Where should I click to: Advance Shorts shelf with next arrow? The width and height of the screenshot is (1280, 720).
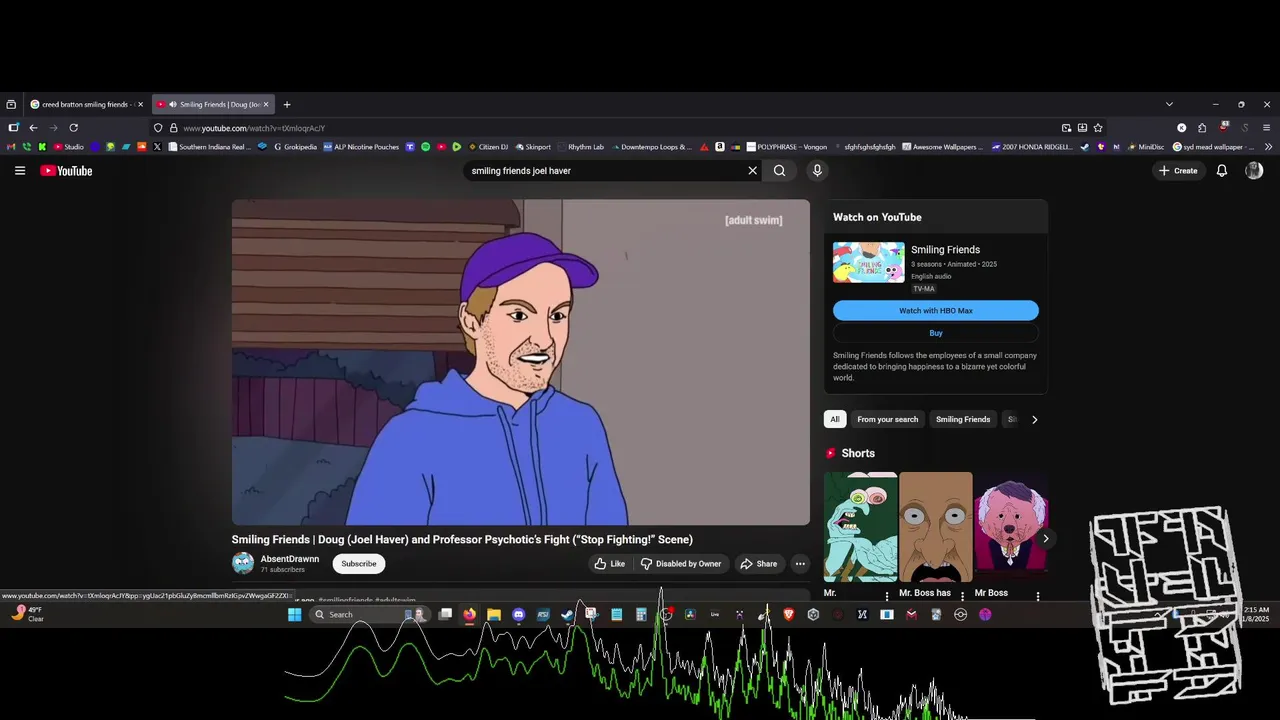click(1046, 539)
